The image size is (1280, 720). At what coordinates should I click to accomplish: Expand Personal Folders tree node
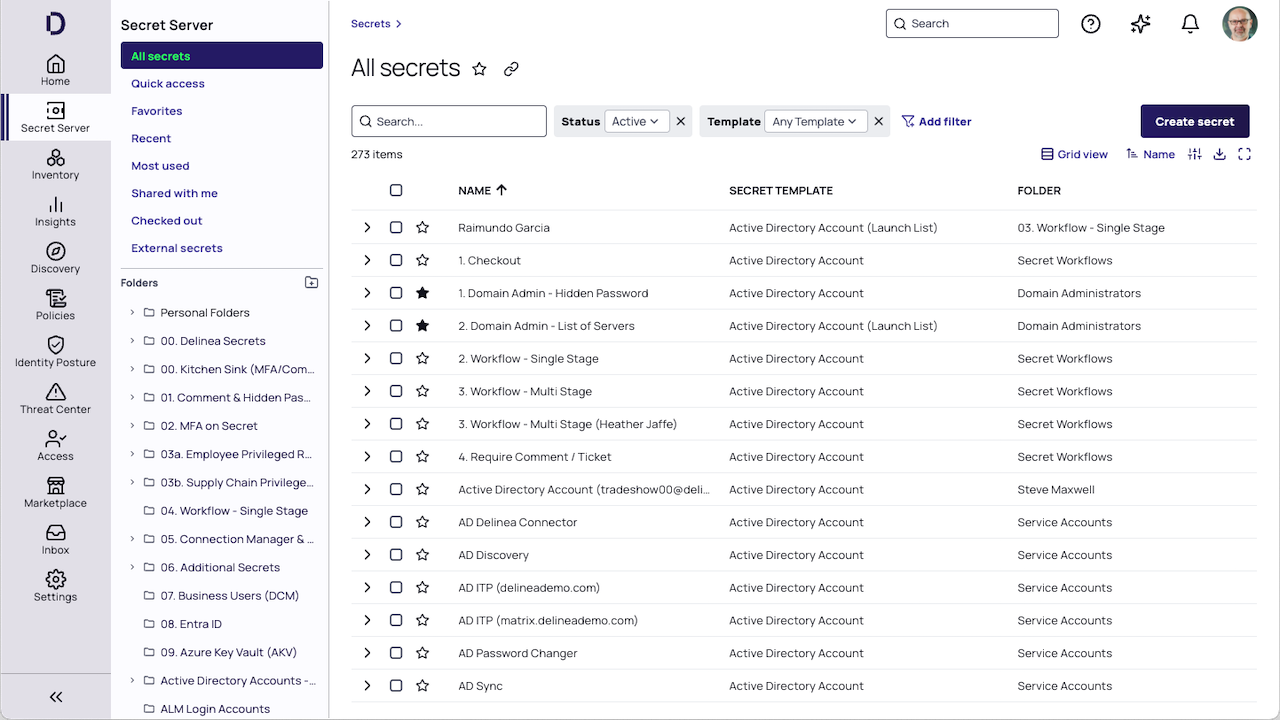pos(132,312)
